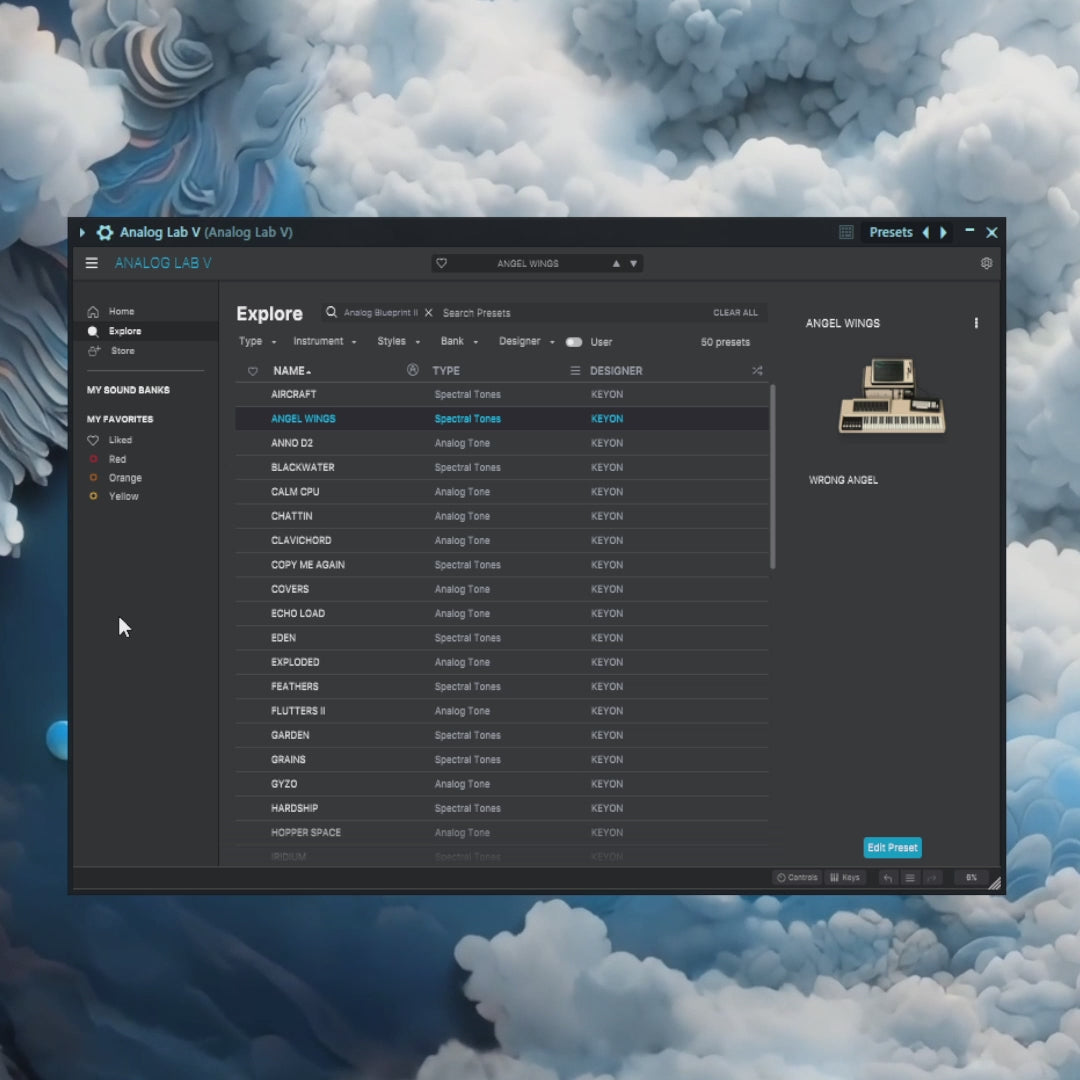The image size is (1080, 1080).
Task: Click CLEAR ALL to reset filters
Action: pyautogui.click(x=735, y=313)
